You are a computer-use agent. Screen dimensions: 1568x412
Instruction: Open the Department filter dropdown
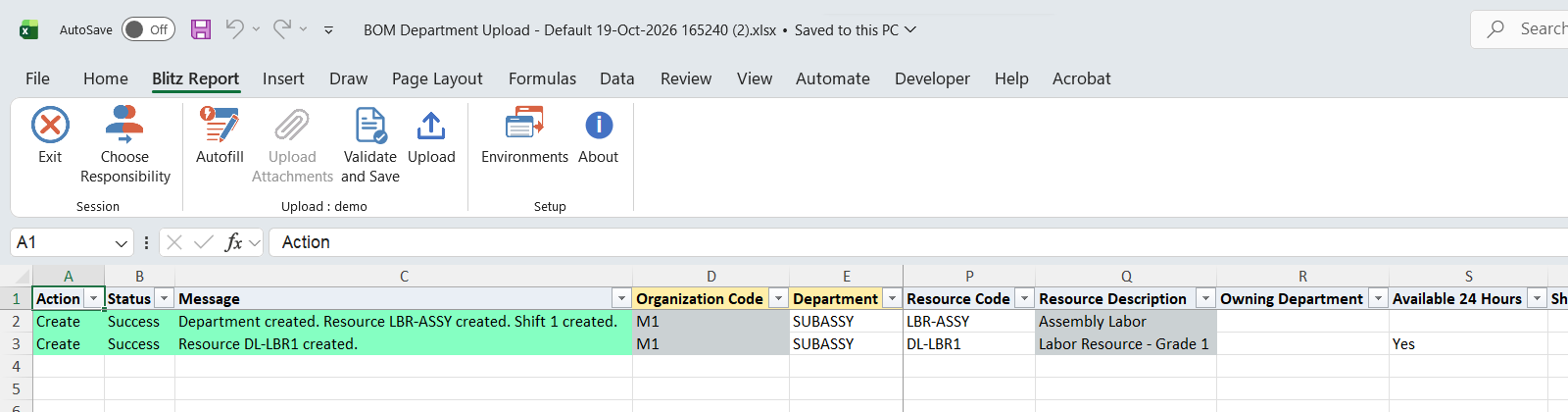(892, 298)
